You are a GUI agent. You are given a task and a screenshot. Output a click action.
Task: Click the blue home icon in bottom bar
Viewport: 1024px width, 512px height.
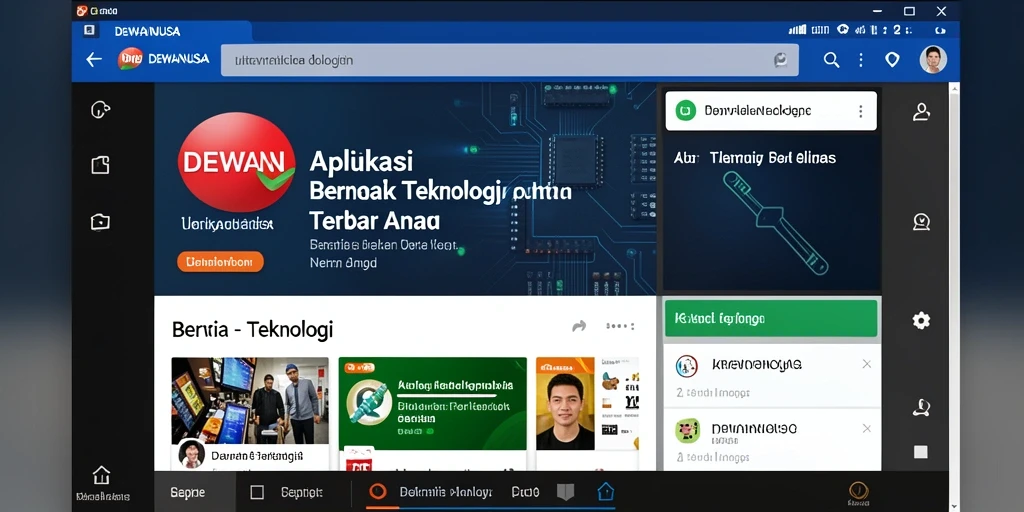pyautogui.click(x=606, y=491)
